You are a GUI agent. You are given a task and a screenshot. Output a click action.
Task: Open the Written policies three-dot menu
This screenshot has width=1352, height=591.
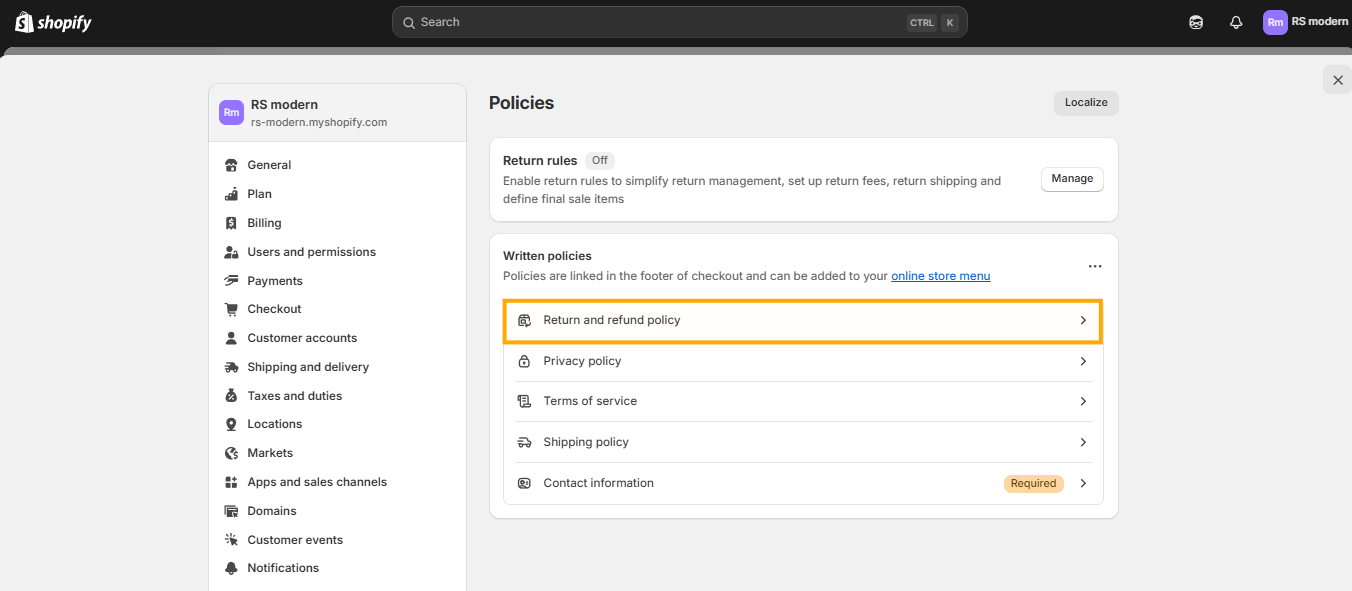coord(1095,266)
